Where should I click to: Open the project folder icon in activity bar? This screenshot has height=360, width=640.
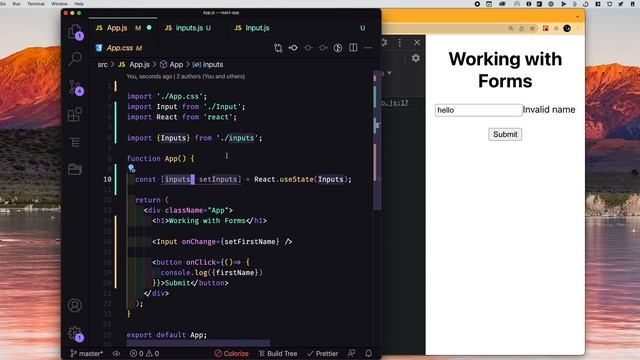(75, 169)
